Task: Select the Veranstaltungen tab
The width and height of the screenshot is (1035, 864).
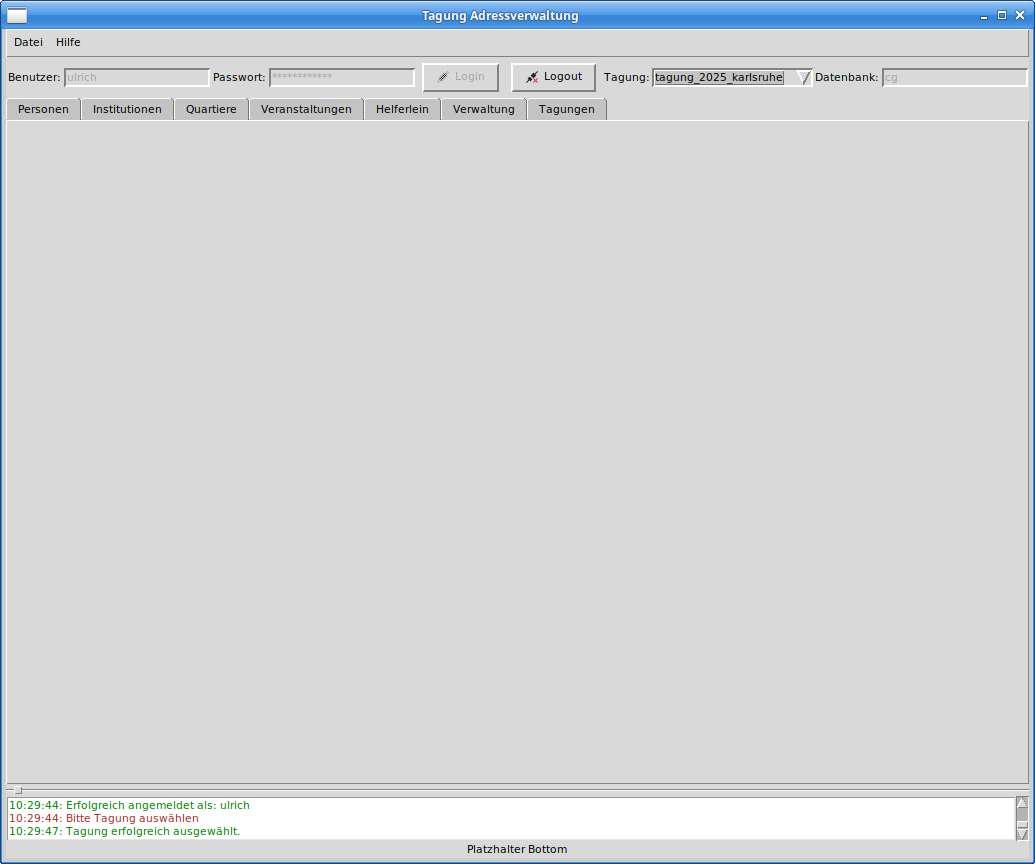Action: coord(306,109)
